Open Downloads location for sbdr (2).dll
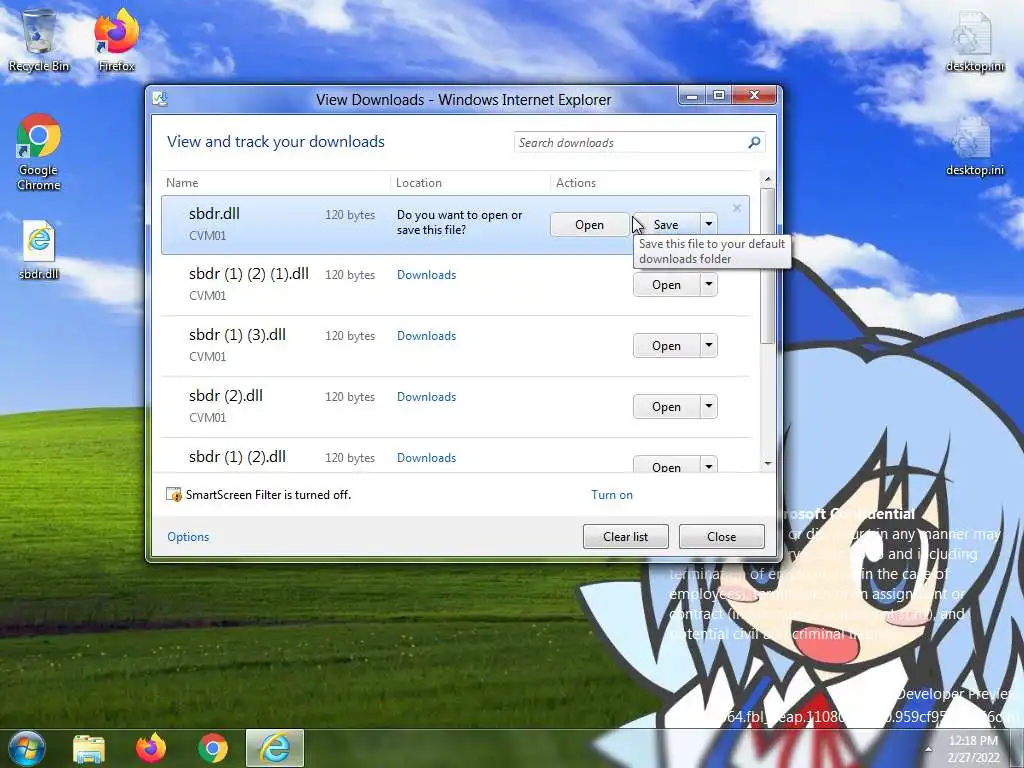1024x768 pixels. click(x=426, y=397)
